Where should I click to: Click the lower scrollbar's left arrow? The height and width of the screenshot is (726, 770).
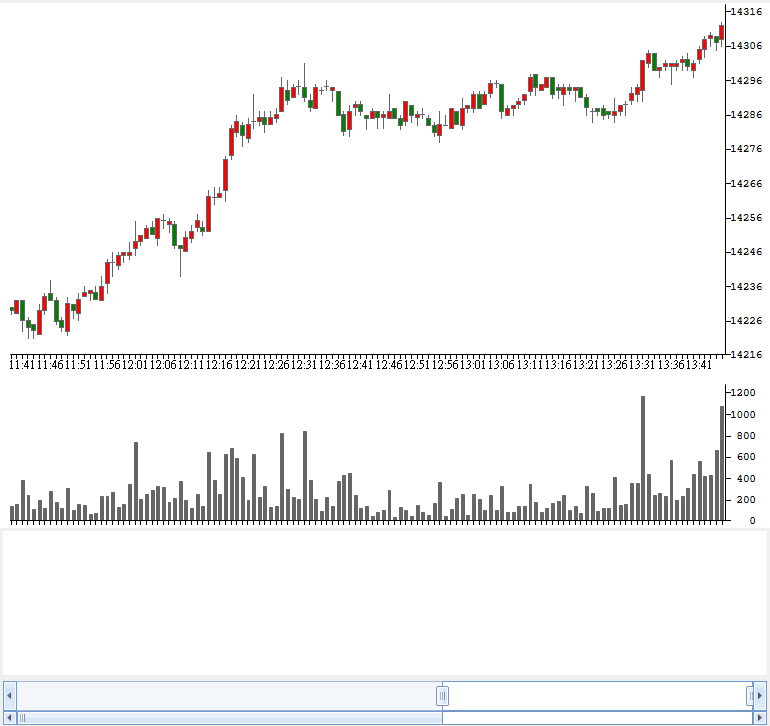click(x=10, y=718)
